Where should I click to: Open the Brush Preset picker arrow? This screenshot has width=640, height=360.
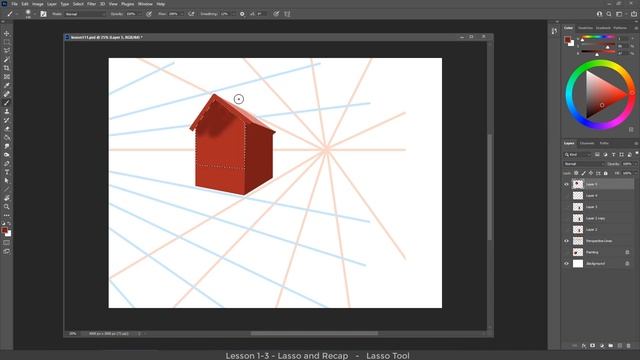point(34,14)
